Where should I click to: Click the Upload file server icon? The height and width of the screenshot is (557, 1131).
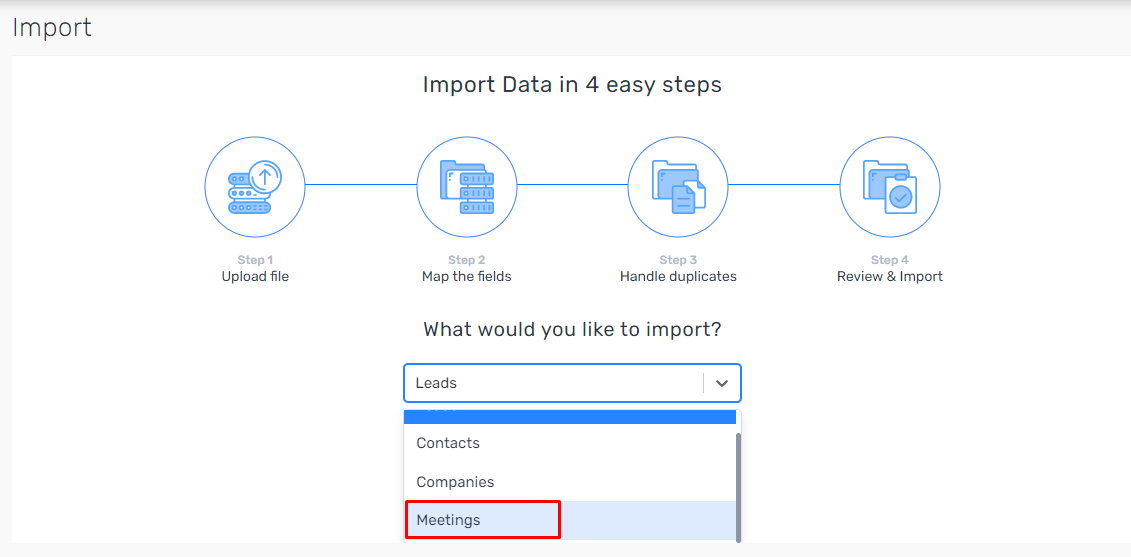pyautogui.click(x=255, y=185)
